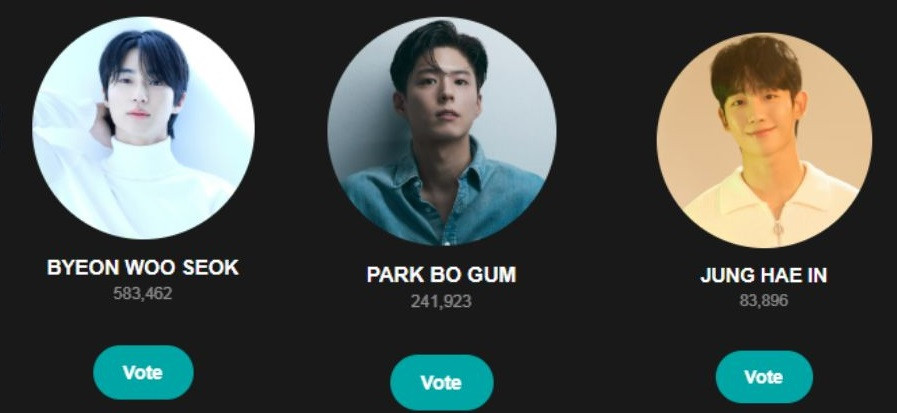Click the JUNG HAE IN name label
Image resolution: width=897 pixels, height=413 pixels.
click(764, 276)
